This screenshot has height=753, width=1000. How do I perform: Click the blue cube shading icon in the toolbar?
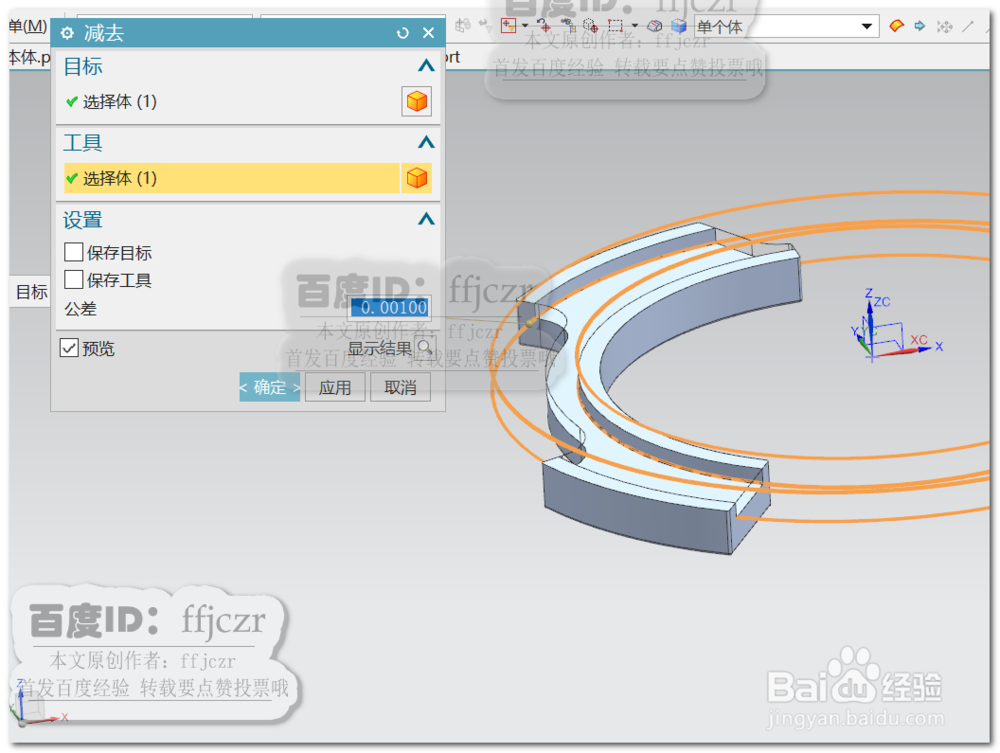pyautogui.click(x=677, y=25)
